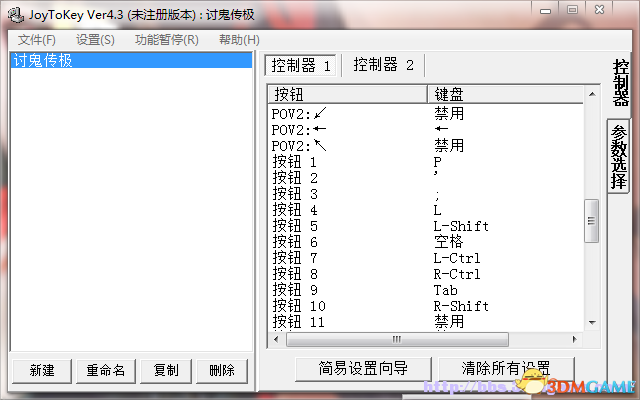Close the JoyToKey window
The height and width of the screenshot is (400, 640).
pyautogui.click(x=599, y=10)
